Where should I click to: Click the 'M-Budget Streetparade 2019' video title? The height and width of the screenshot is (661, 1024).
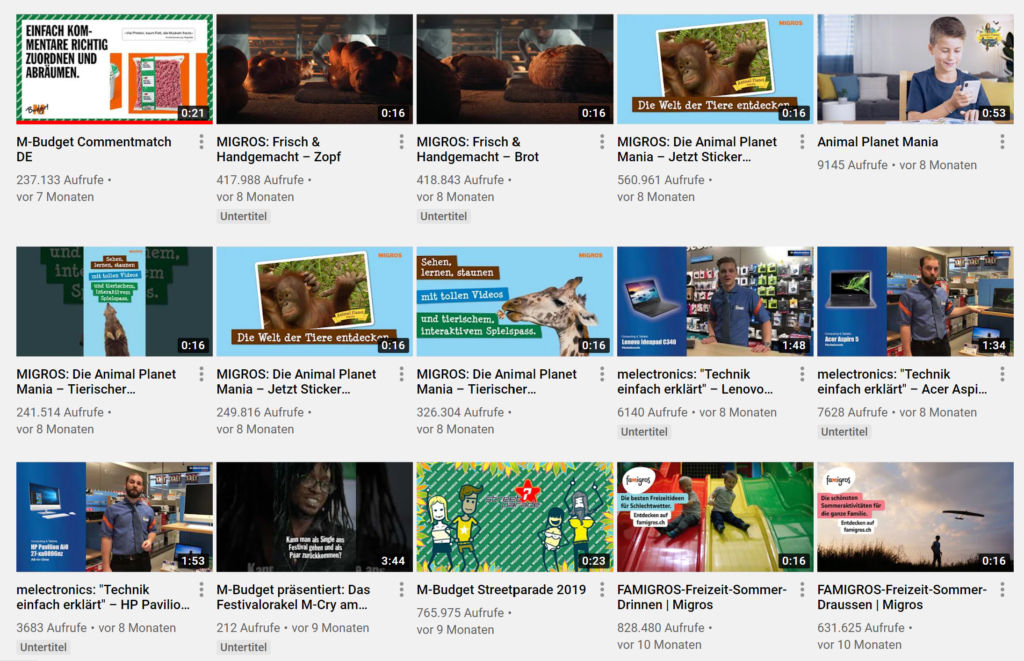pyautogui.click(x=501, y=590)
